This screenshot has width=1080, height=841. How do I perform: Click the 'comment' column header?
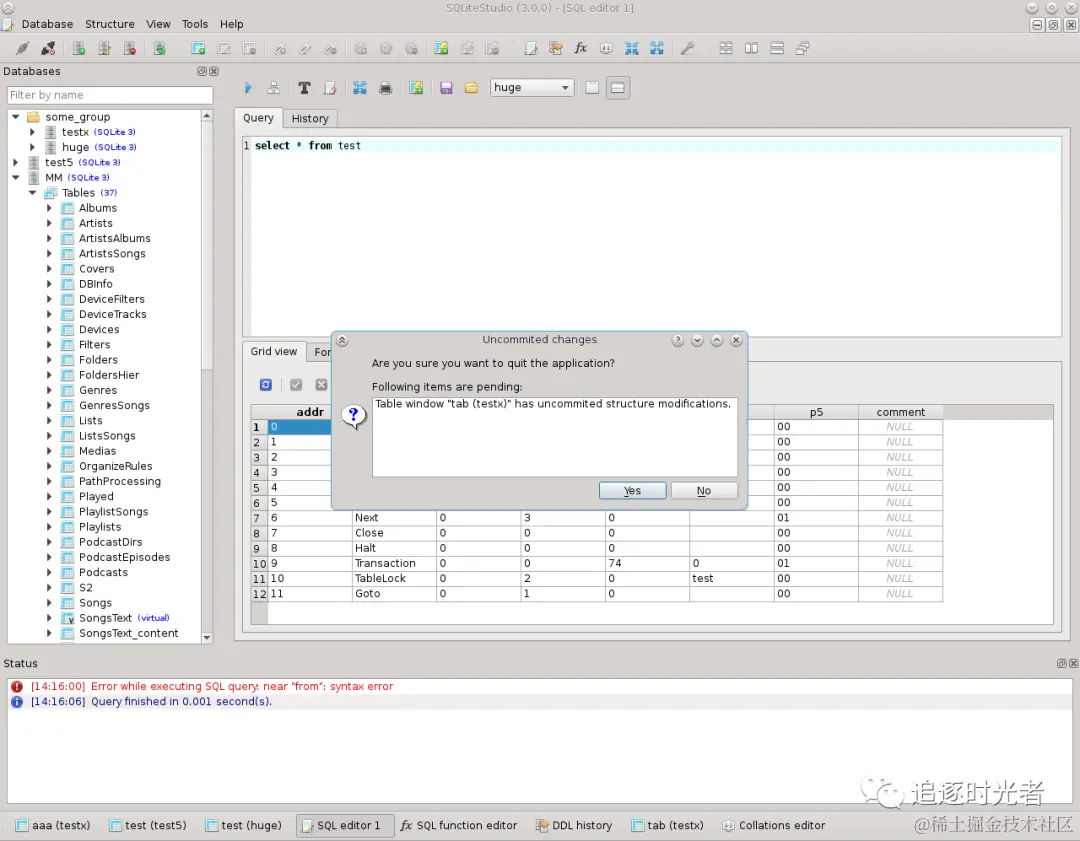click(900, 412)
